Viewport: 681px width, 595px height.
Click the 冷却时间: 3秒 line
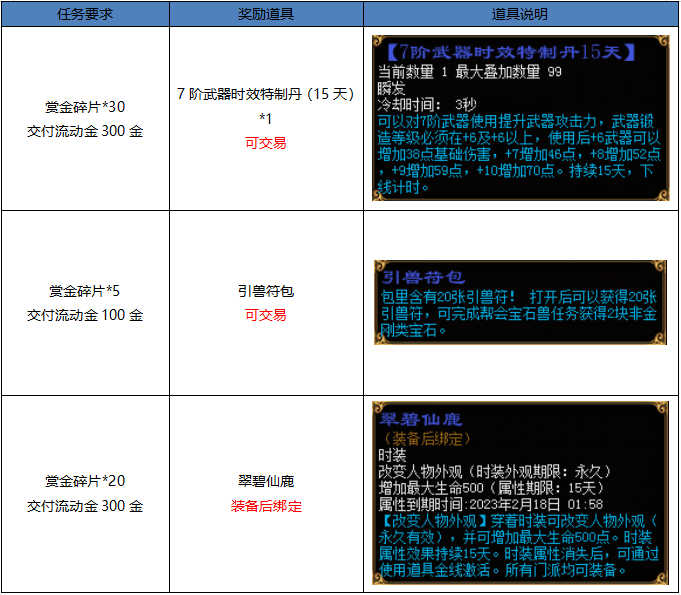[x=427, y=105]
